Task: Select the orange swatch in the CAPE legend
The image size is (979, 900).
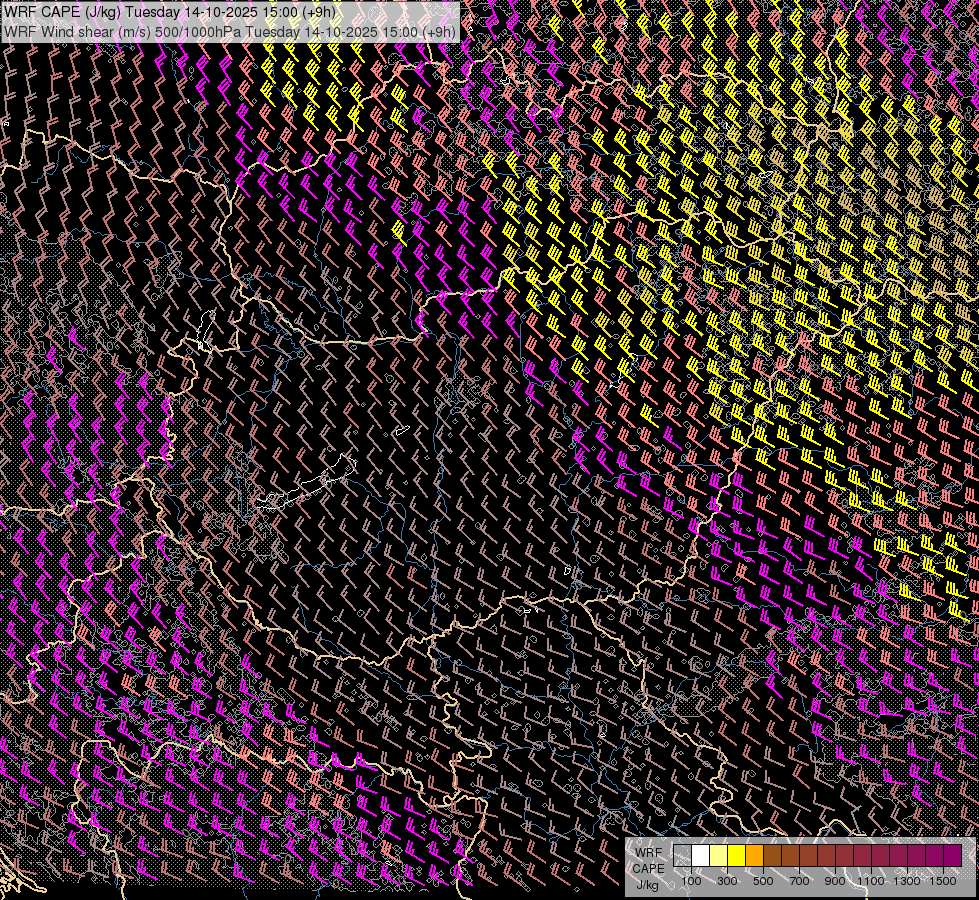Action: coord(754,855)
